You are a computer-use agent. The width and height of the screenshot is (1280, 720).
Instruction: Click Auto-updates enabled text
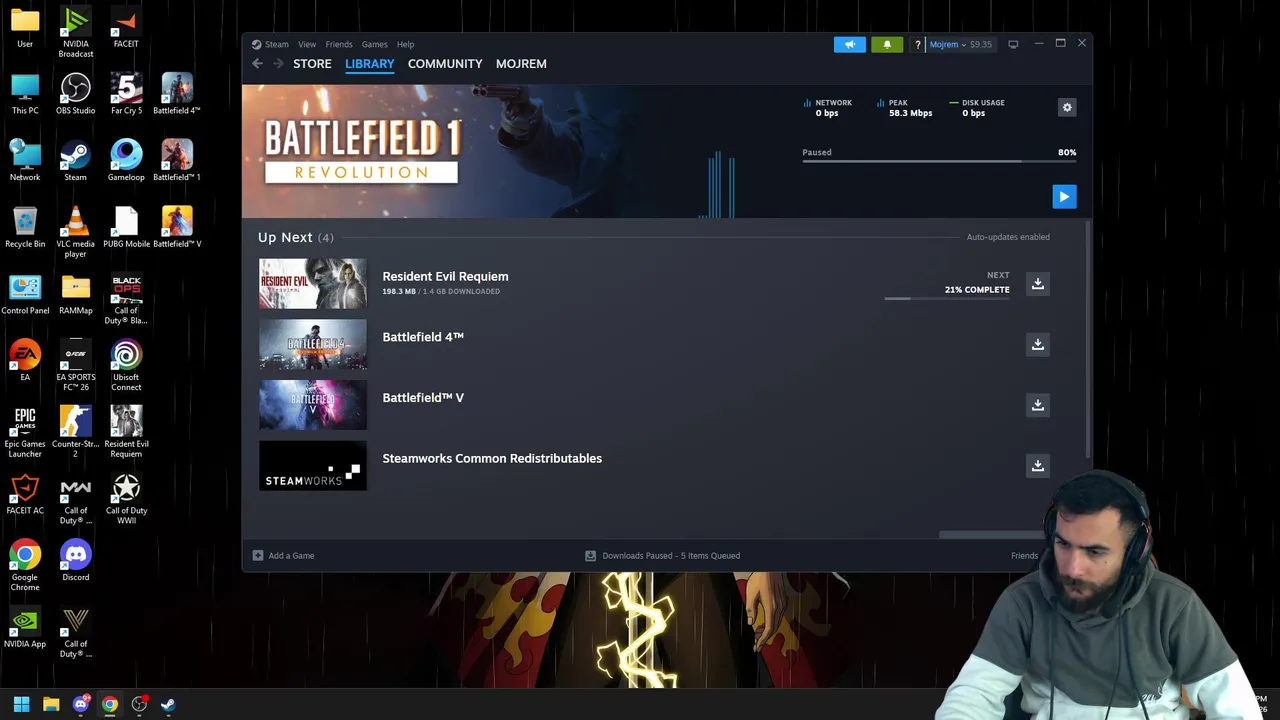click(1008, 237)
